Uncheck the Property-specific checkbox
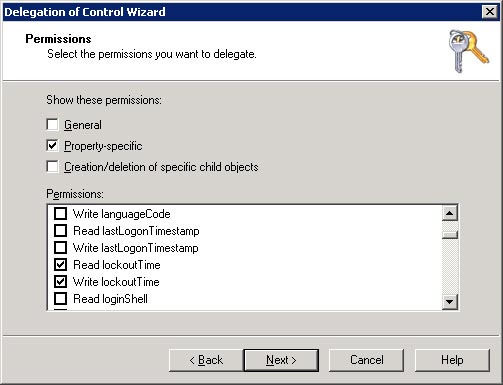The height and width of the screenshot is (385, 503). 52,146
